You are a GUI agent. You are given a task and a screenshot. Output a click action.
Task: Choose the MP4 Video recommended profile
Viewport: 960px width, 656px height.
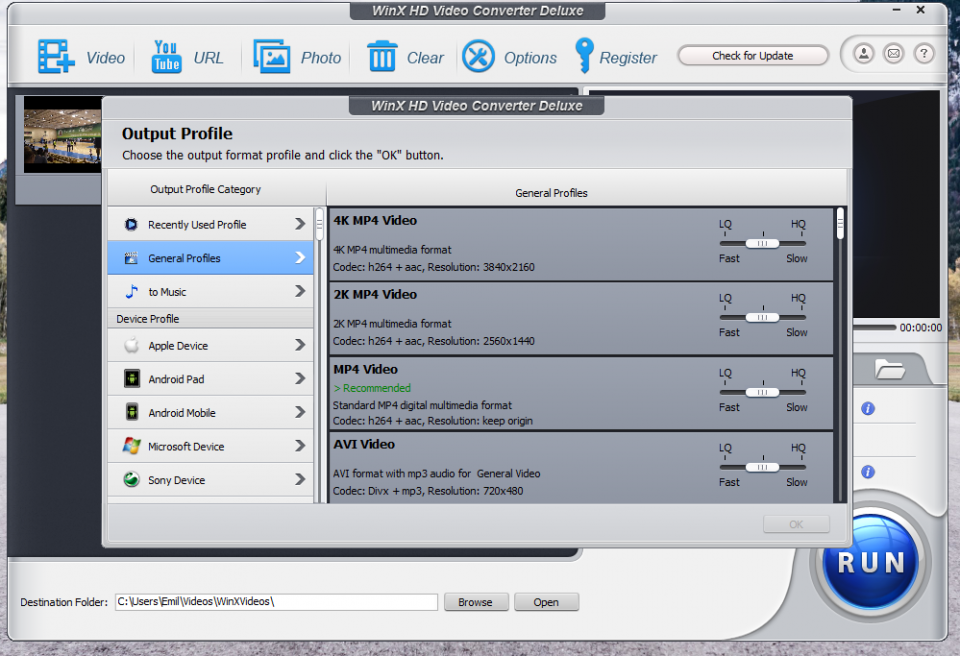[x=520, y=394]
